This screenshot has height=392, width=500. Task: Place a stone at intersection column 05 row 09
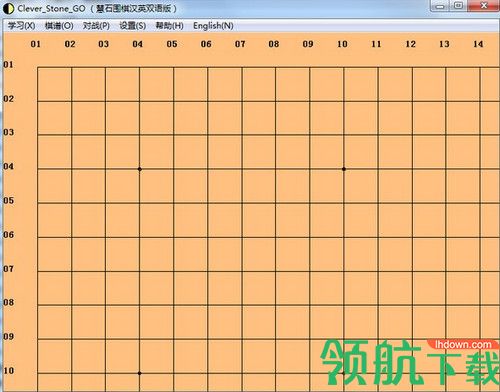click(x=173, y=339)
